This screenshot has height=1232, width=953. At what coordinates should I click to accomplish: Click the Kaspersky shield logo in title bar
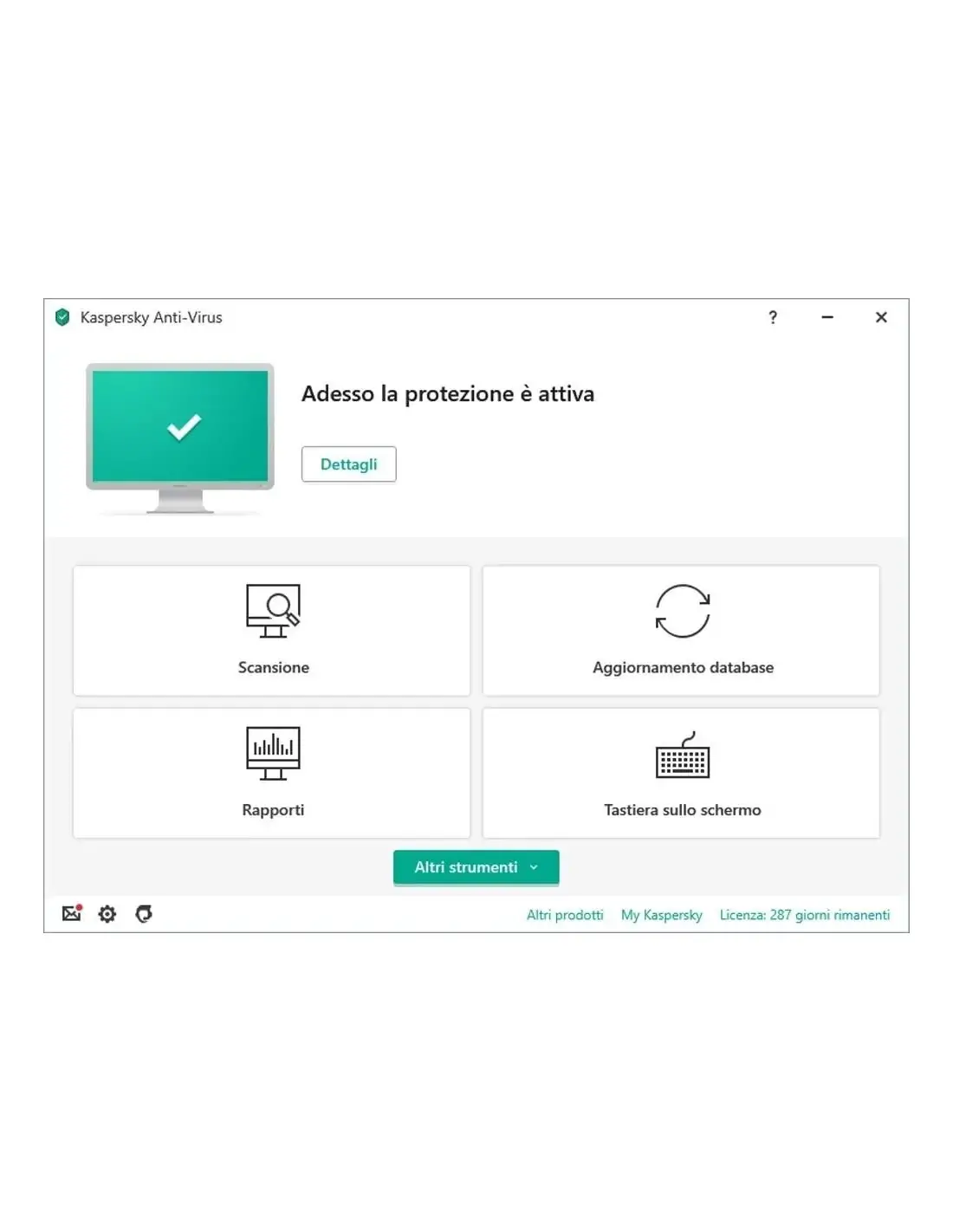coord(62,317)
